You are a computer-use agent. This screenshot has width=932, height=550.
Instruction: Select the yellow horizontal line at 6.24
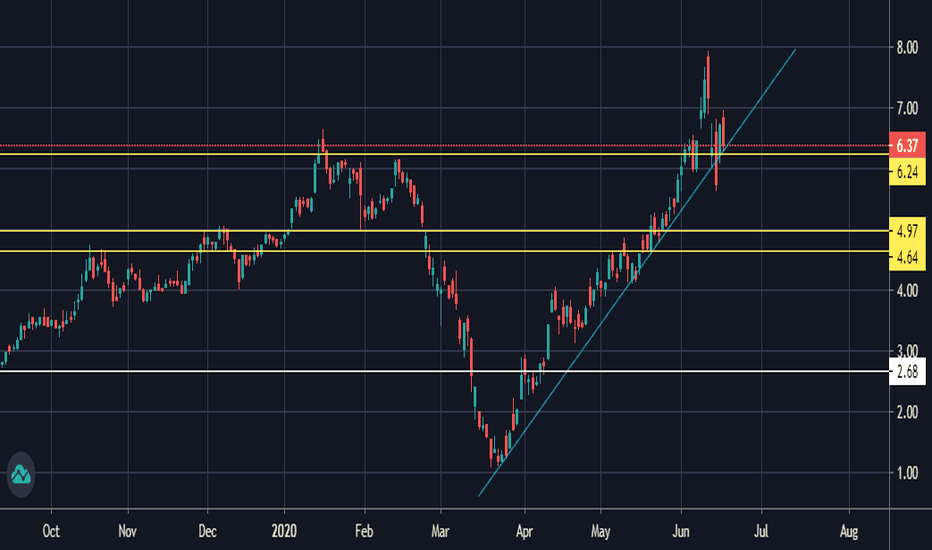pos(445,154)
